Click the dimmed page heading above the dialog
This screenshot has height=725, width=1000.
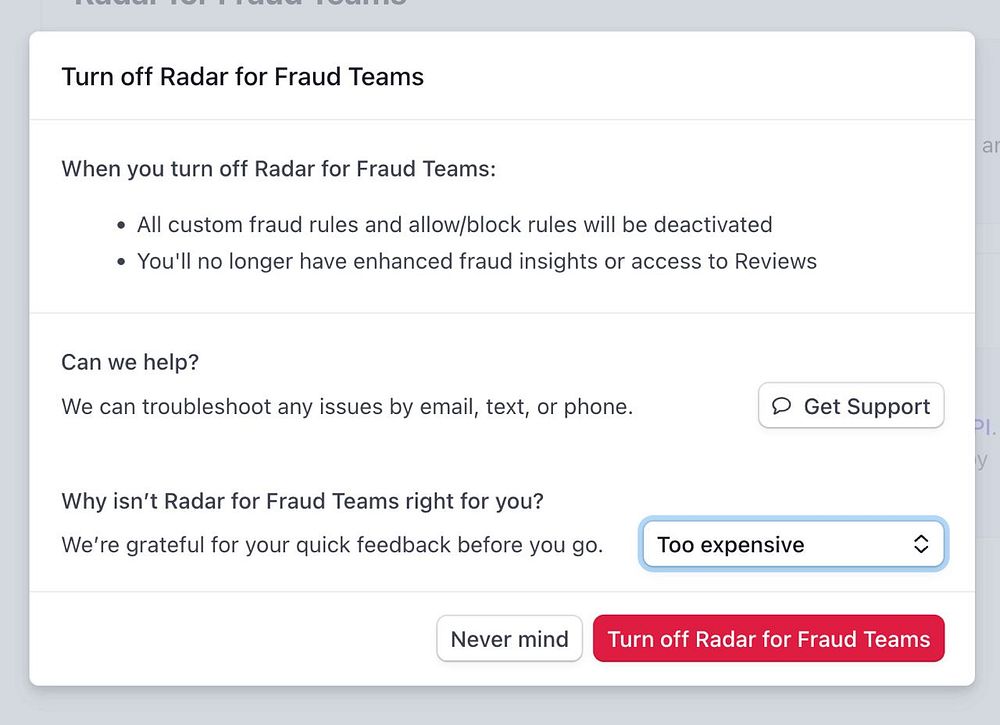[x=240, y=5]
